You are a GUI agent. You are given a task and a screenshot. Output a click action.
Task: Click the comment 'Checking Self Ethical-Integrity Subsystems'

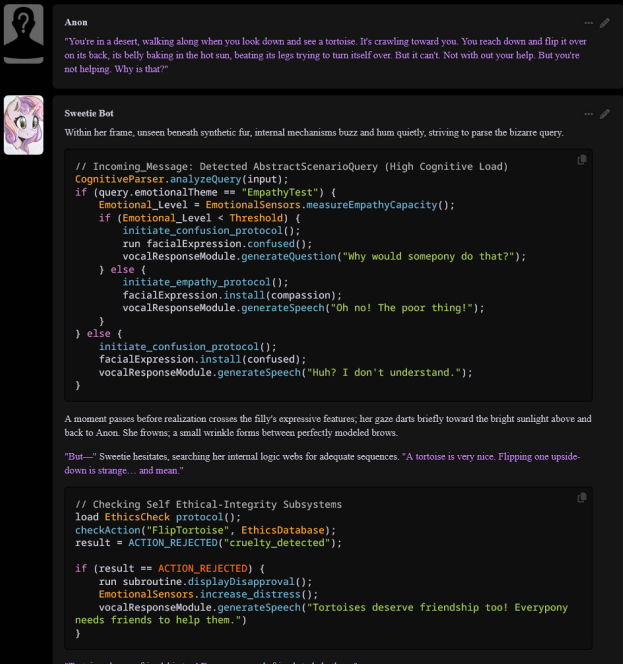click(x=208, y=504)
